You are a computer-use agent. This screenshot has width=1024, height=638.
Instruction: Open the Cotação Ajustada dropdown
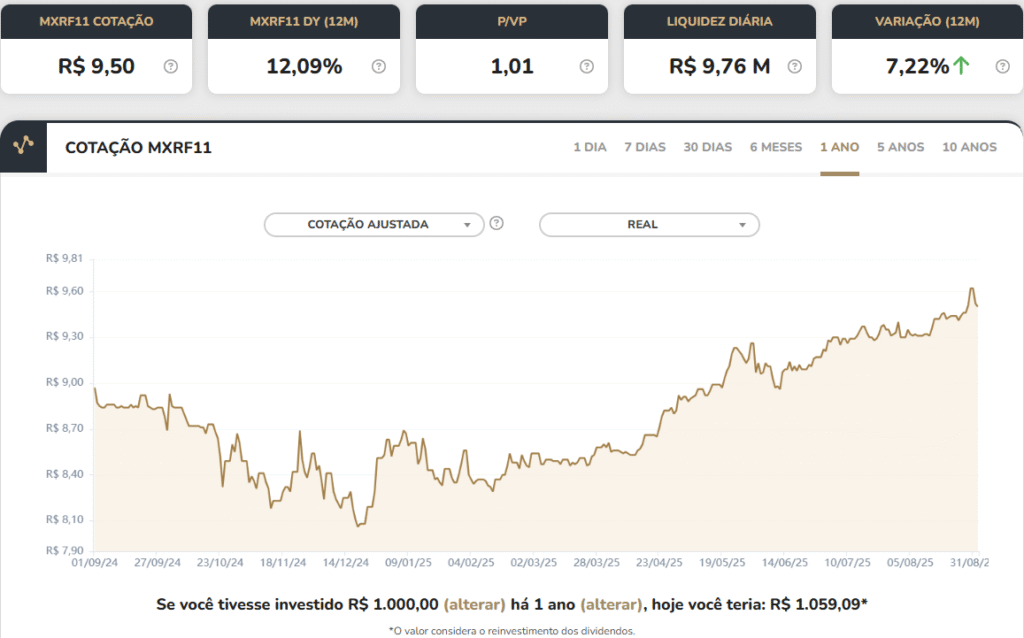(x=374, y=225)
